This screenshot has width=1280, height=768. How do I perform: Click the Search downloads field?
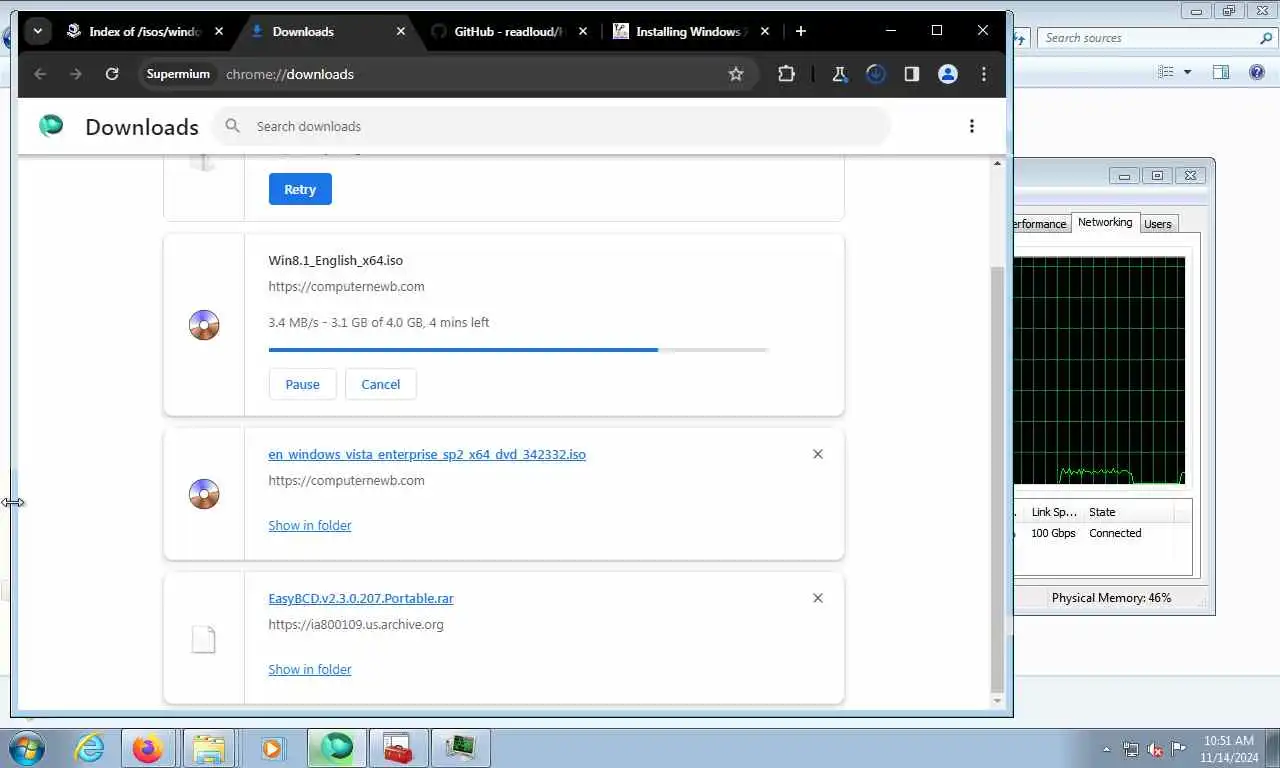(551, 126)
